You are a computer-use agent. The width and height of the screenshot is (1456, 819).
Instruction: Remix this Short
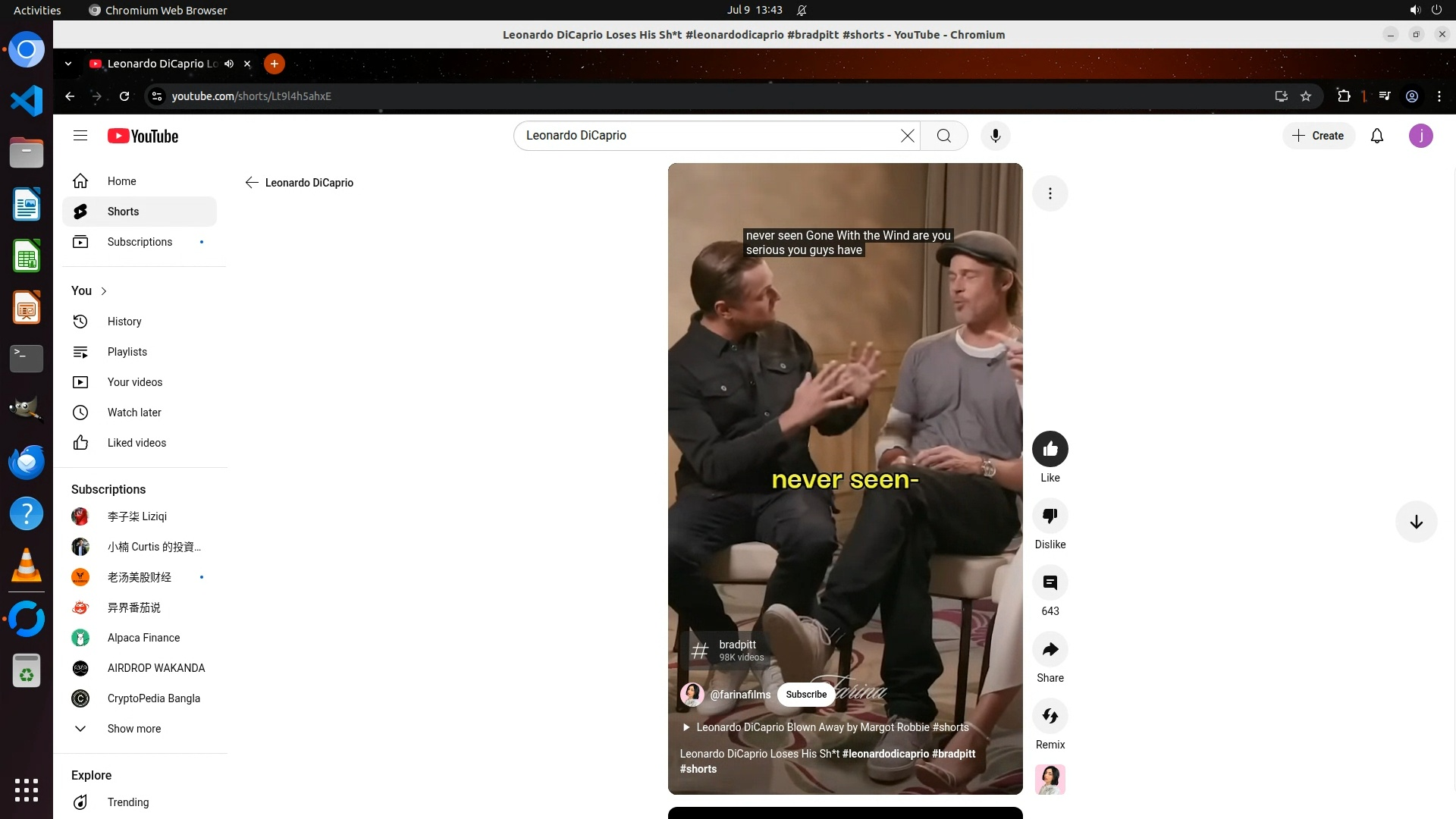(1050, 716)
